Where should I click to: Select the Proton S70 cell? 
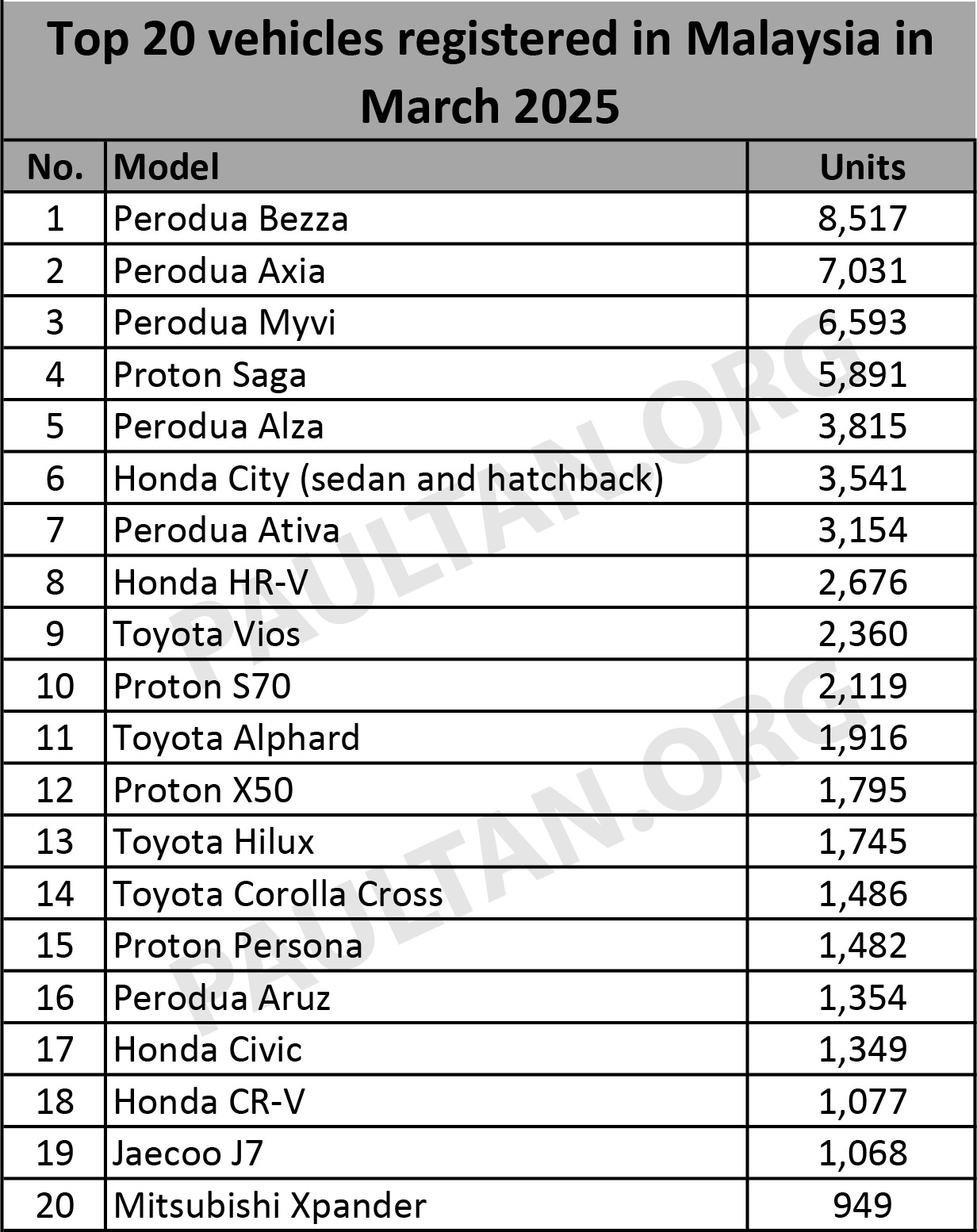pyautogui.click(x=202, y=687)
